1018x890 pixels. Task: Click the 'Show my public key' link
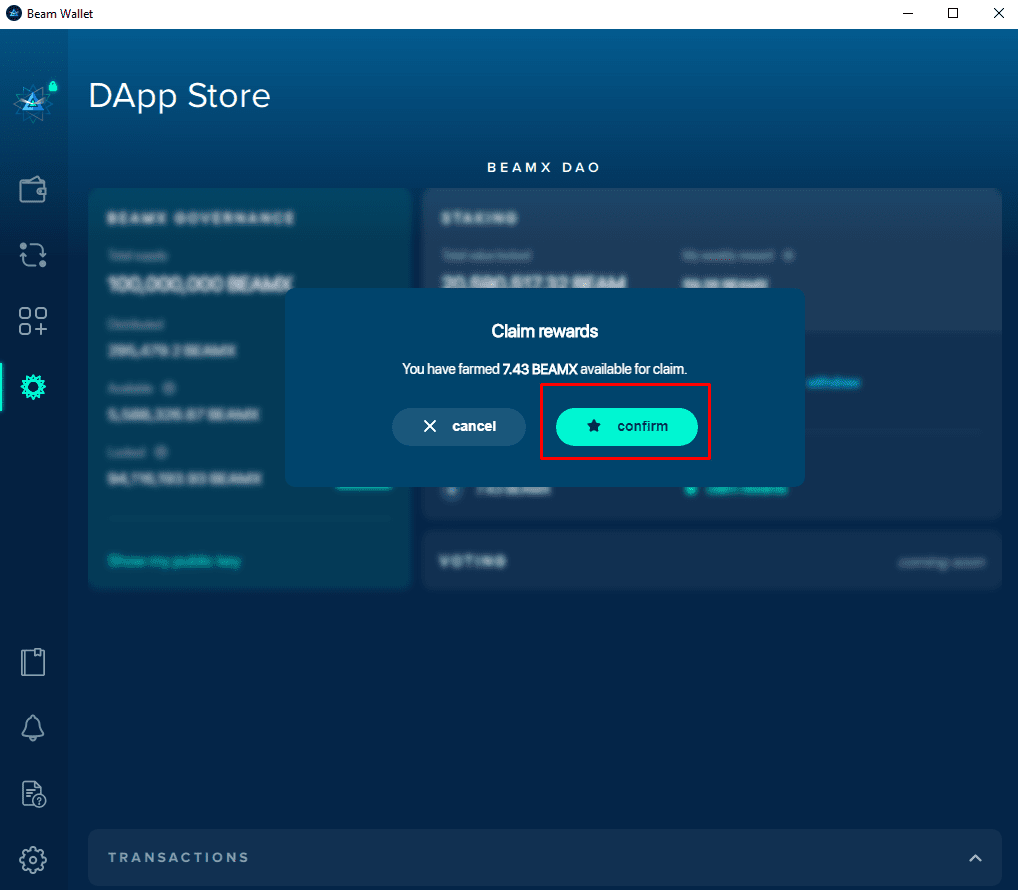pyautogui.click(x=174, y=561)
